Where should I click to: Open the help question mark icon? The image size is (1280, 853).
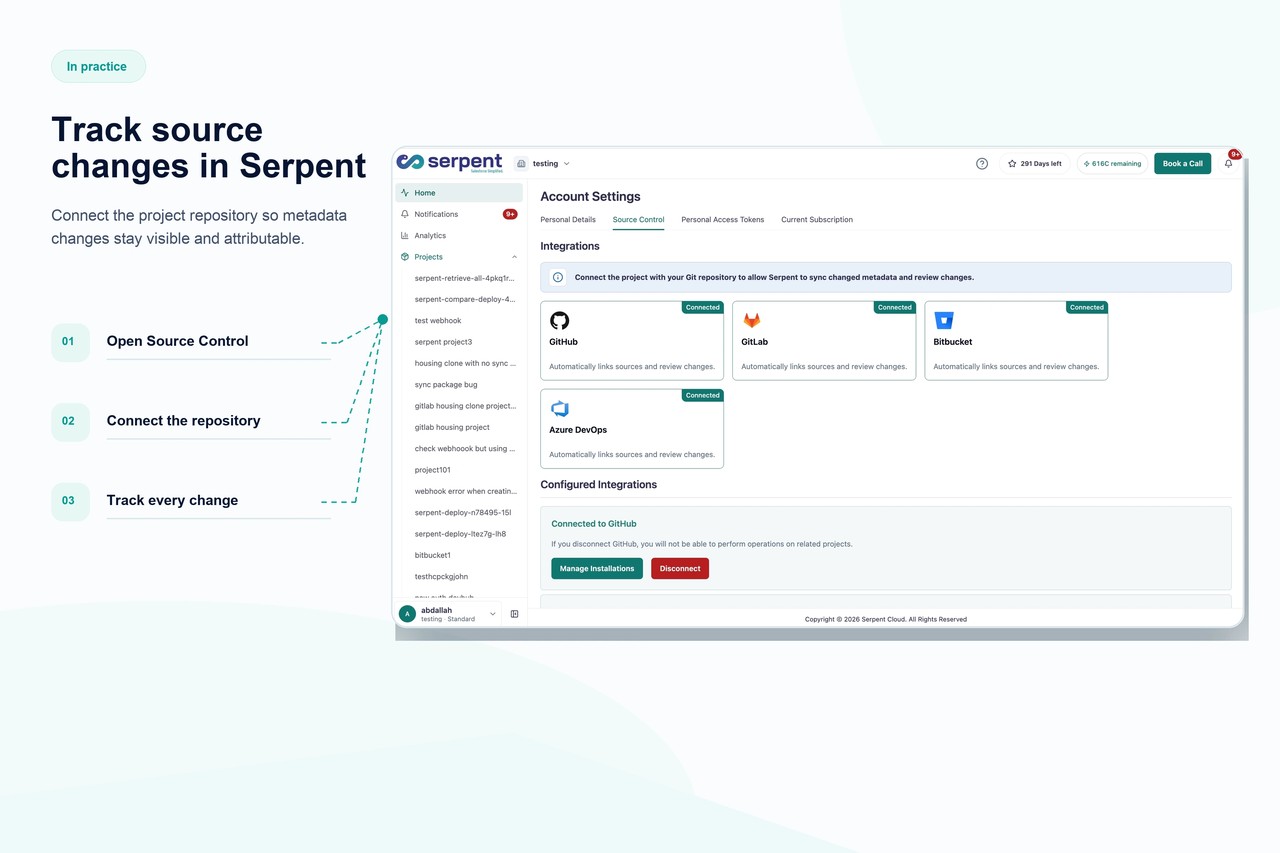click(x=982, y=163)
